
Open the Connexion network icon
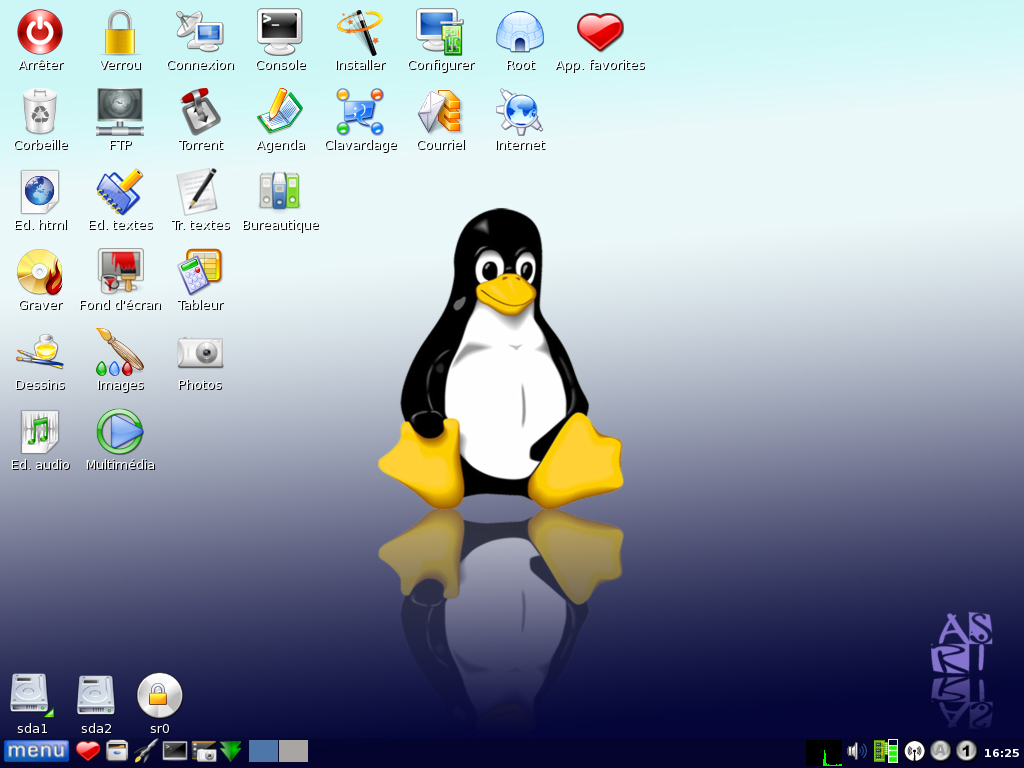(x=200, y=31)
